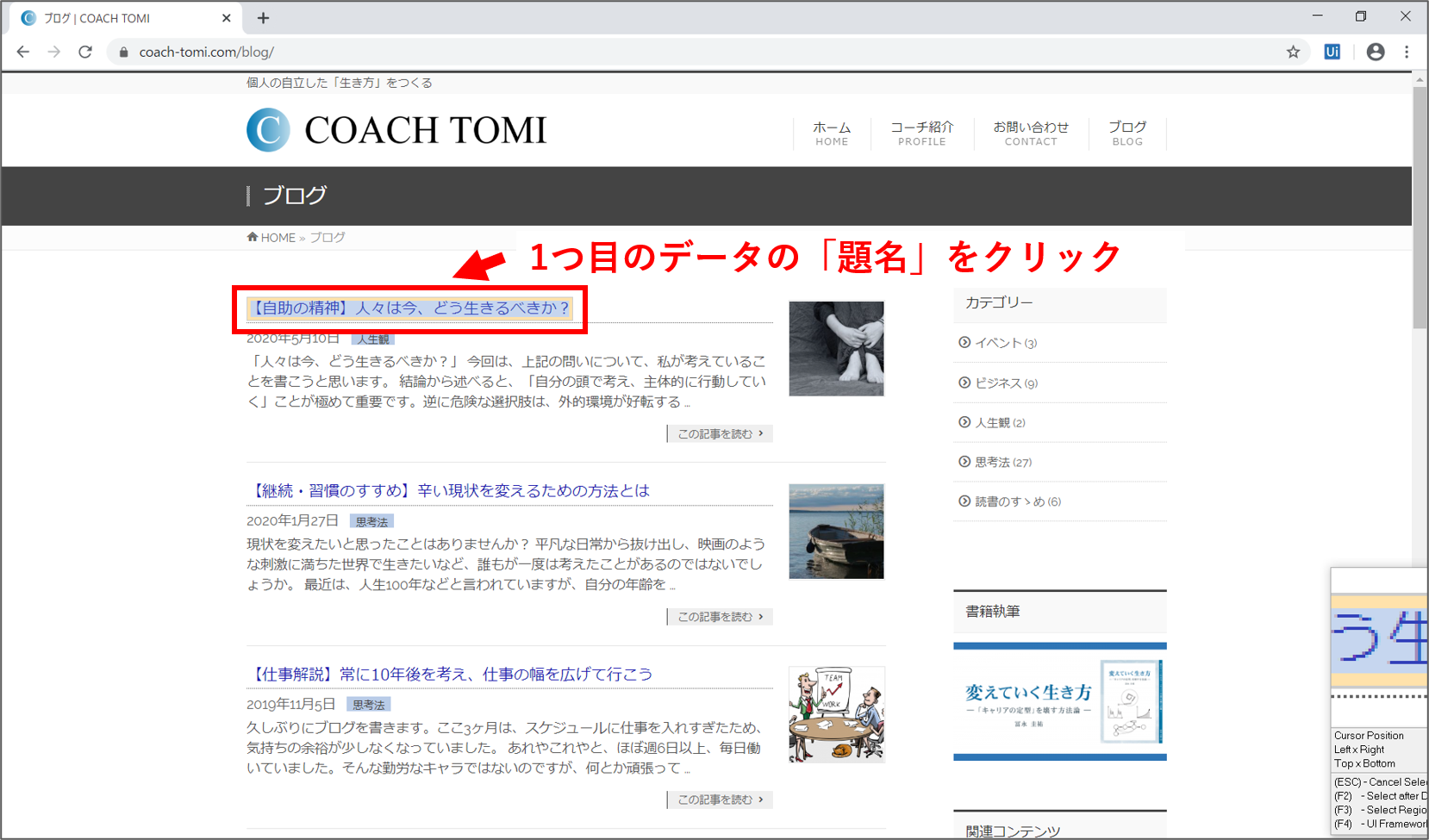The image size is (1429, 840).
Task: Reload the page with the refresh icon
Action: point(85,52)
